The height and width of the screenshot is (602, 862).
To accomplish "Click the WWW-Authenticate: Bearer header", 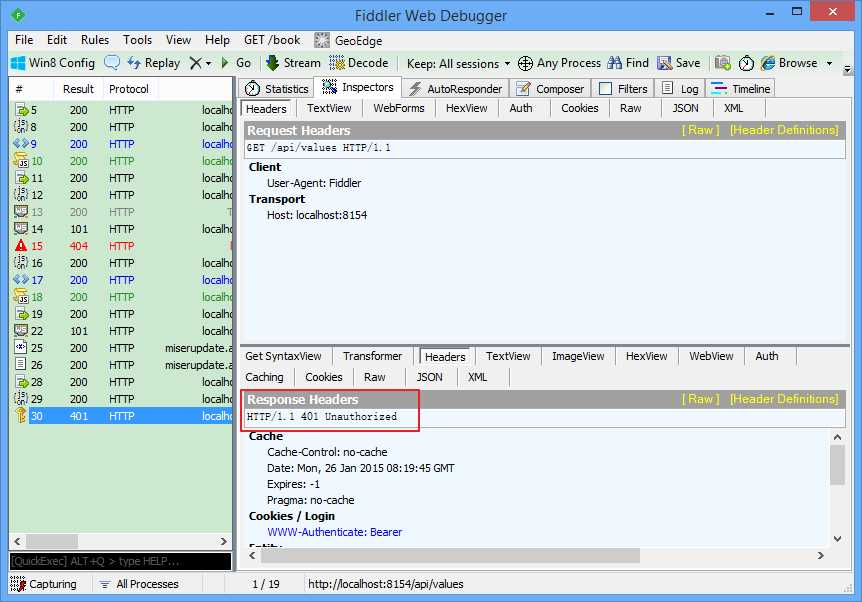I will [x=334, y=532].
